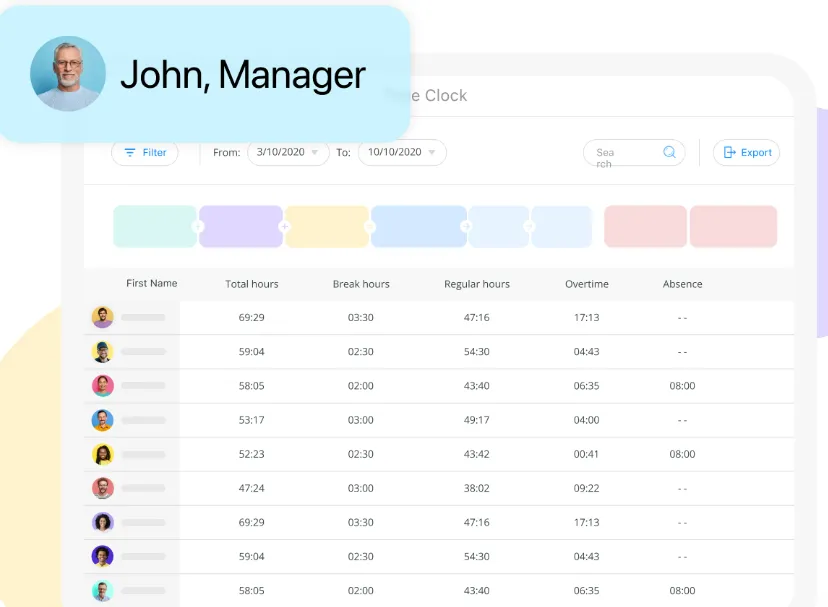This screenshot has width=828, height=607.
Task: Sort by Total hours column header
Action: click(251, 284)
